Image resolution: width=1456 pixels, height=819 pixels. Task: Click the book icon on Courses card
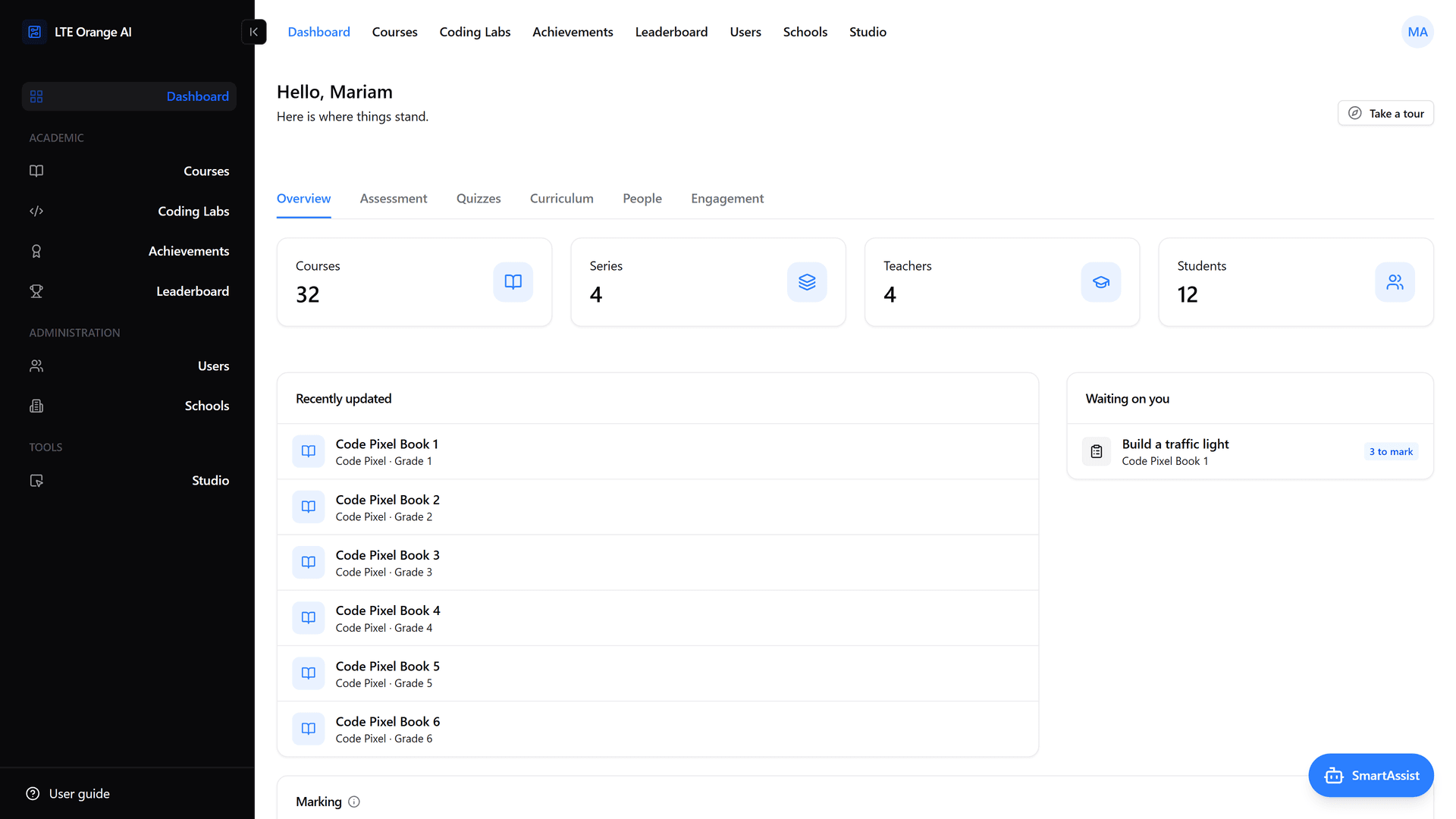[513, 282]
